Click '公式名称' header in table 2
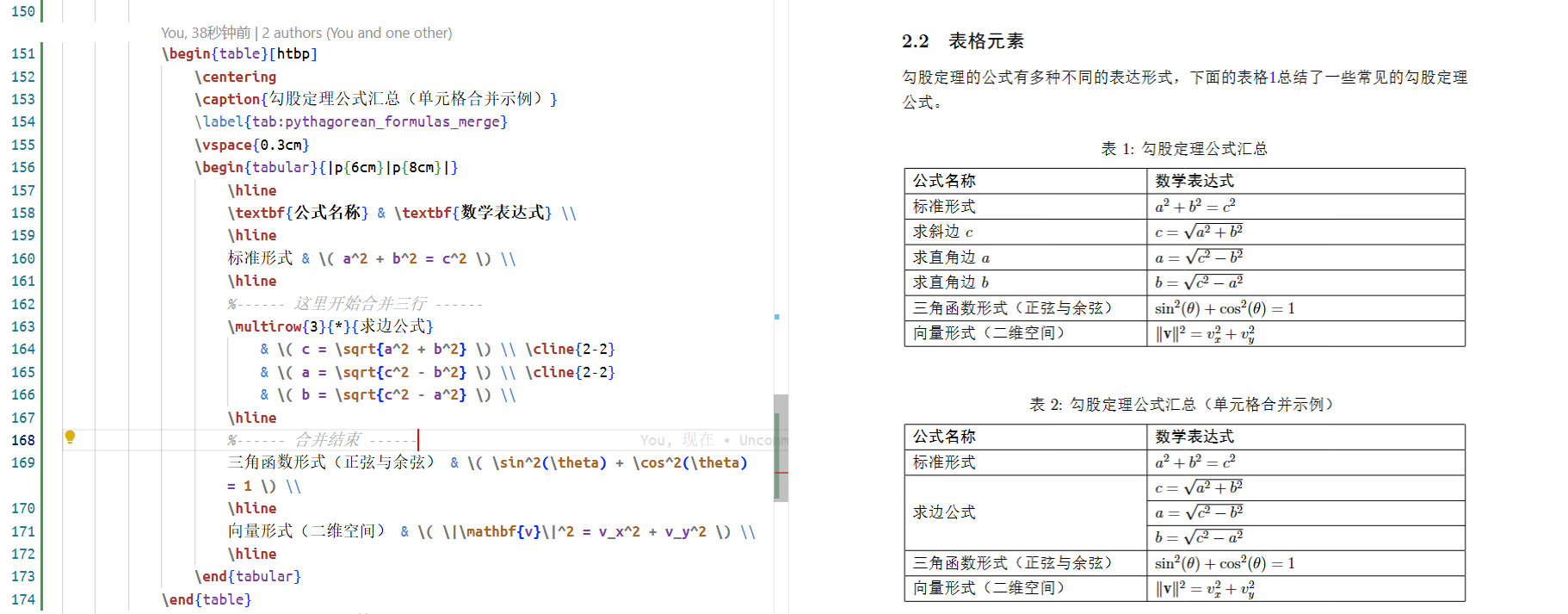This screenshot has height=614, width=1568. pos(1026,437)
